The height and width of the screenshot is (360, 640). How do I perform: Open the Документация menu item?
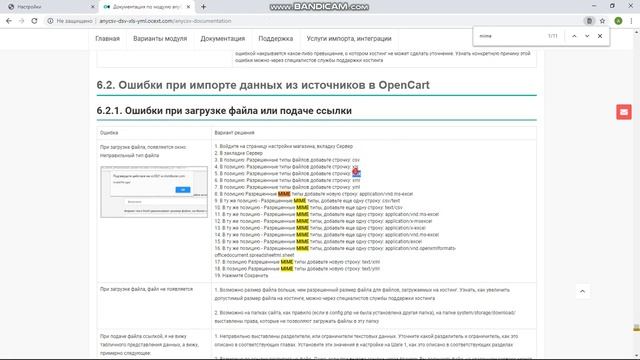point(222,39)
